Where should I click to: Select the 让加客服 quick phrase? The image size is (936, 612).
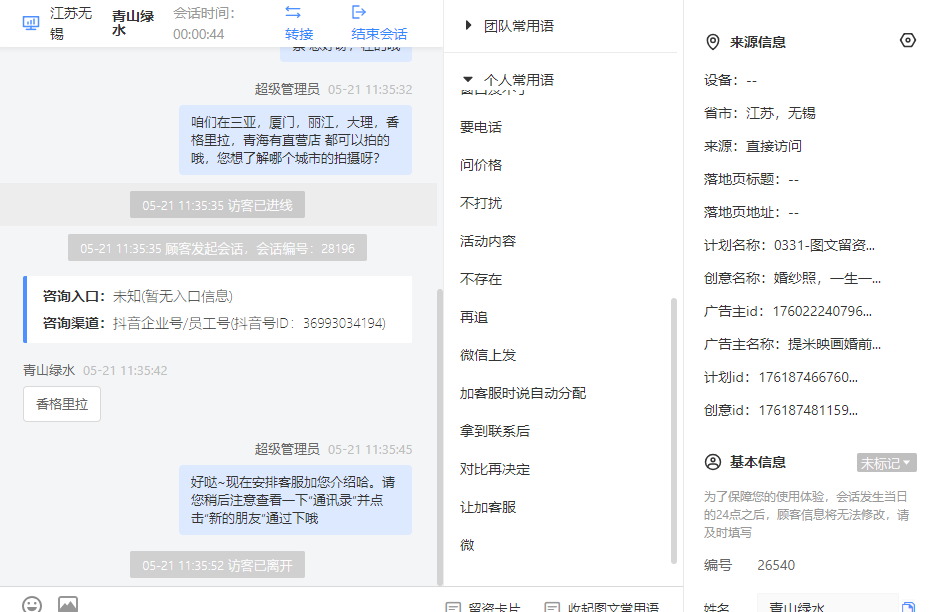tap(488, 507)
